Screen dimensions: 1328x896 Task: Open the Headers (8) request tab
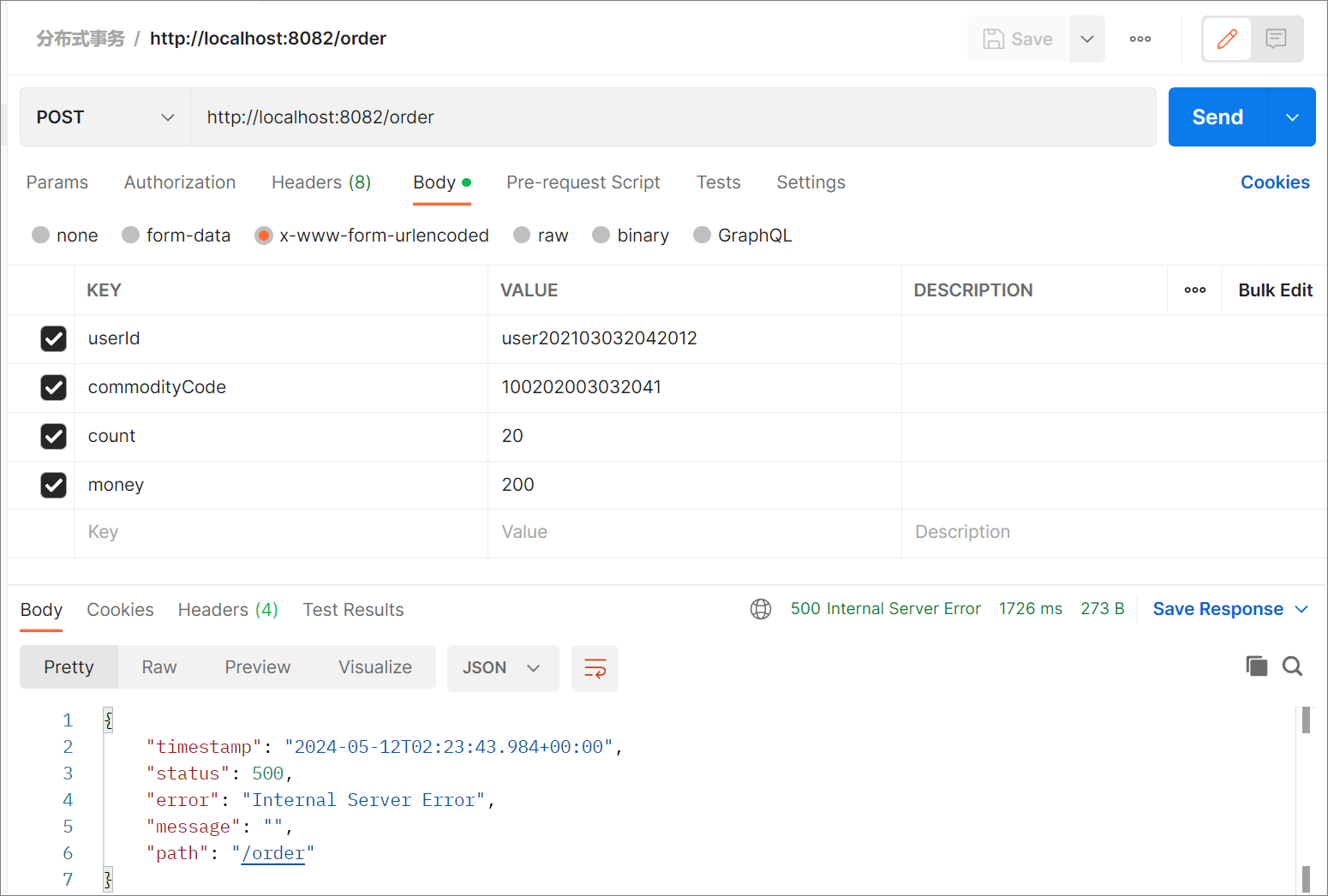click(x=321, y=182)
